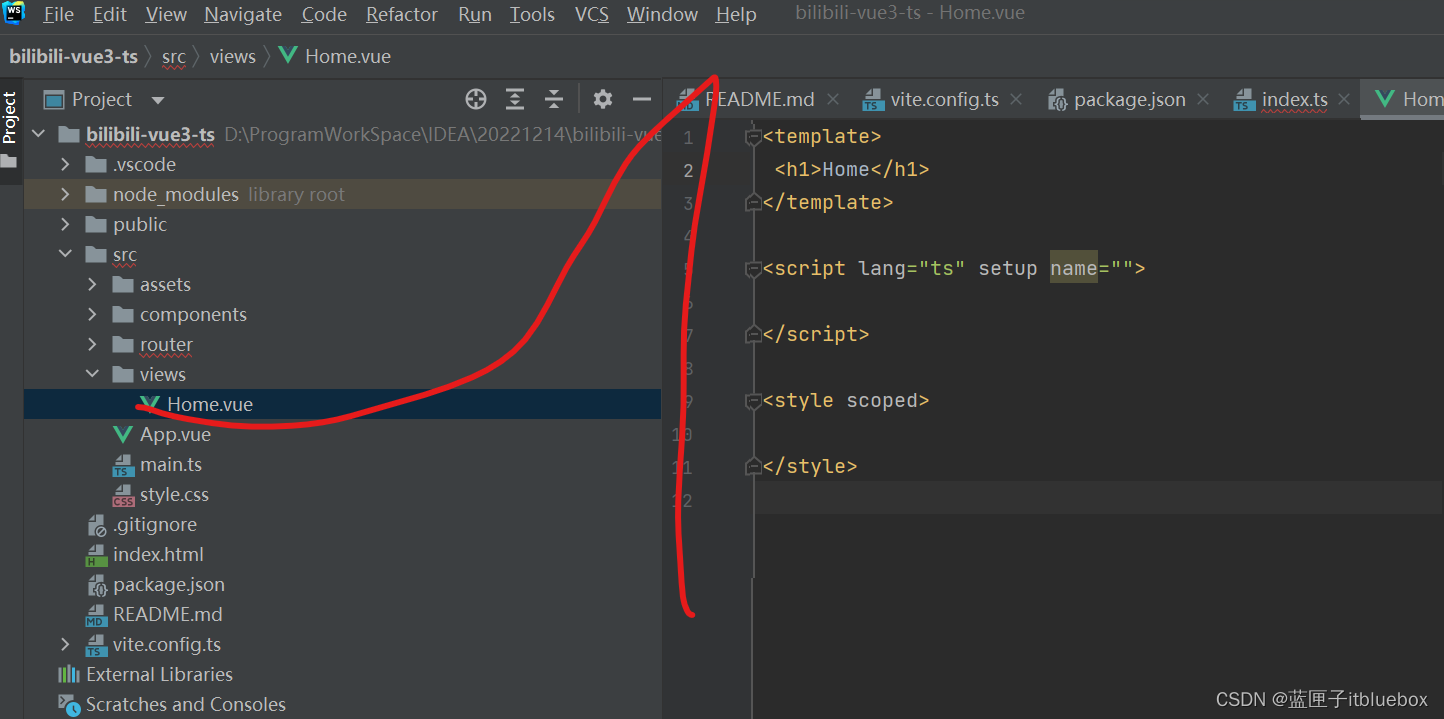Expand the public folder
Screen dimensions: 1444x719
point(66,224)
